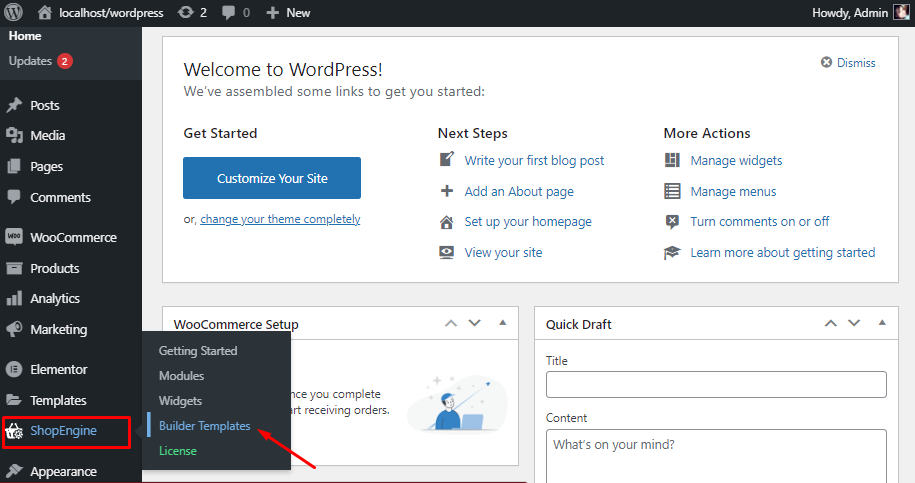The image size is (915, 483).
Task: Toggle the WooCommerce Setup panel triangle
Action: click(502, 323)
